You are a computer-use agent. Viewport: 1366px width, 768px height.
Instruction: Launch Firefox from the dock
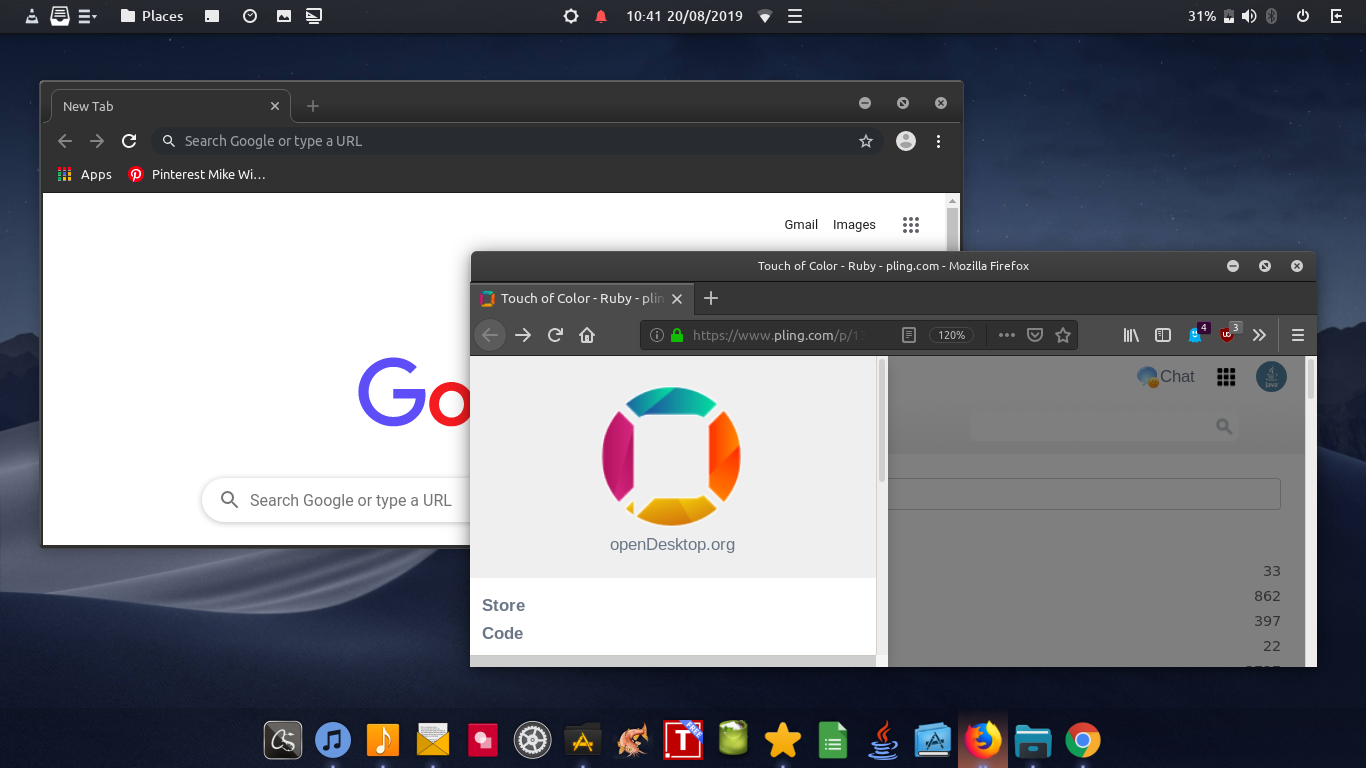[983, 741]
